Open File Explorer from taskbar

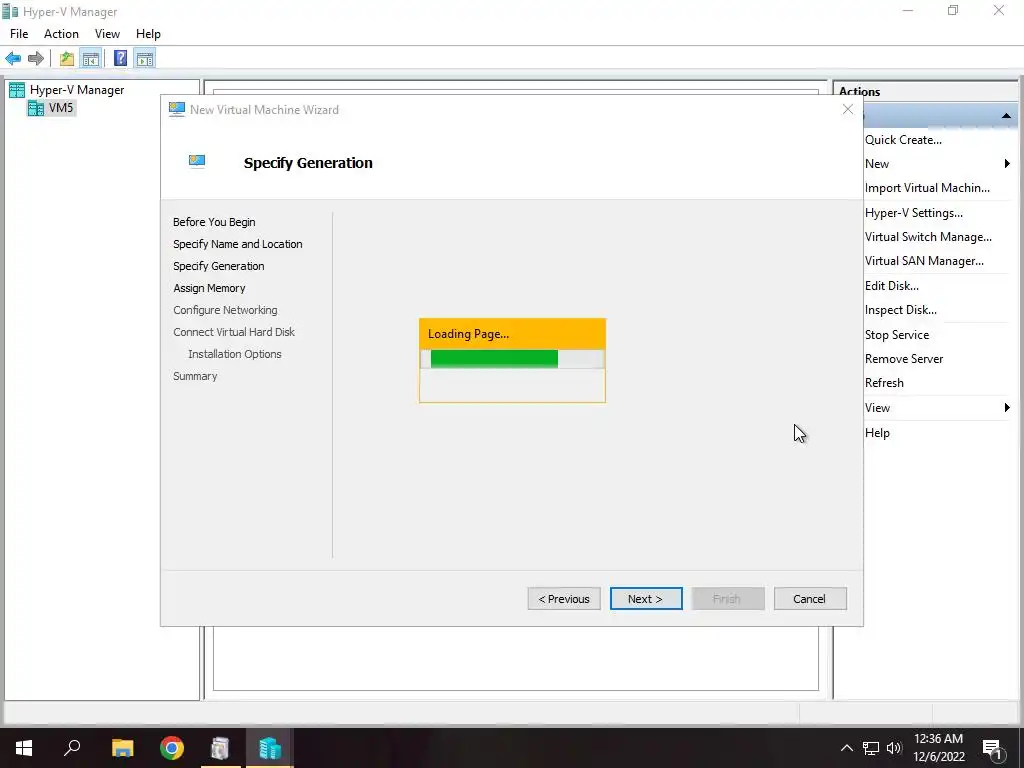[122, 748]
